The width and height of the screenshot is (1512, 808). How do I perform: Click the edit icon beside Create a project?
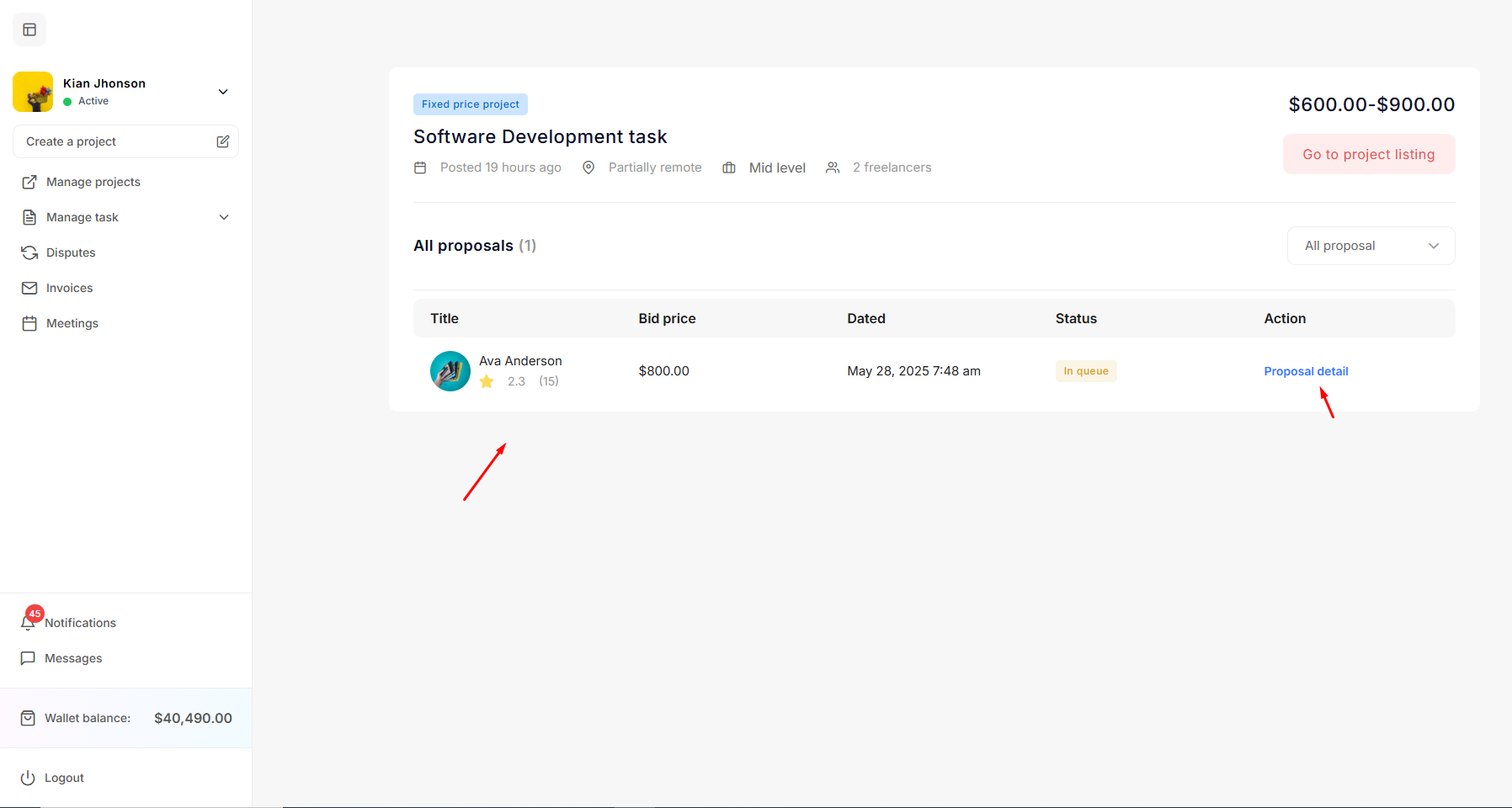(x=222, y=141)
